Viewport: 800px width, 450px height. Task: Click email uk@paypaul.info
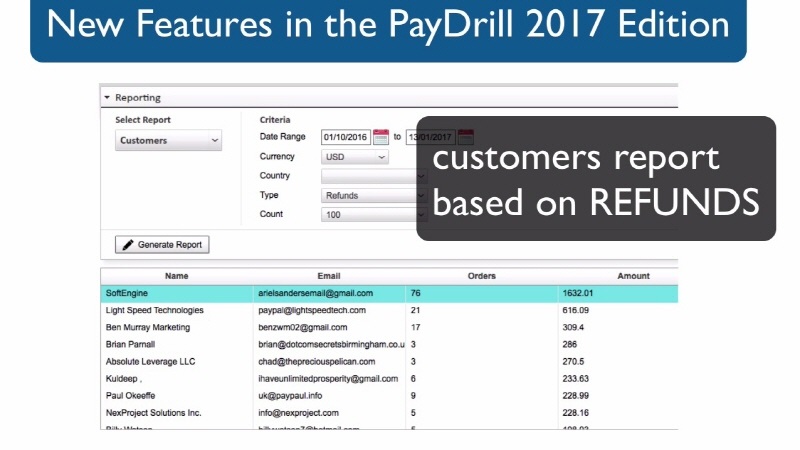[x=290, y=396]
